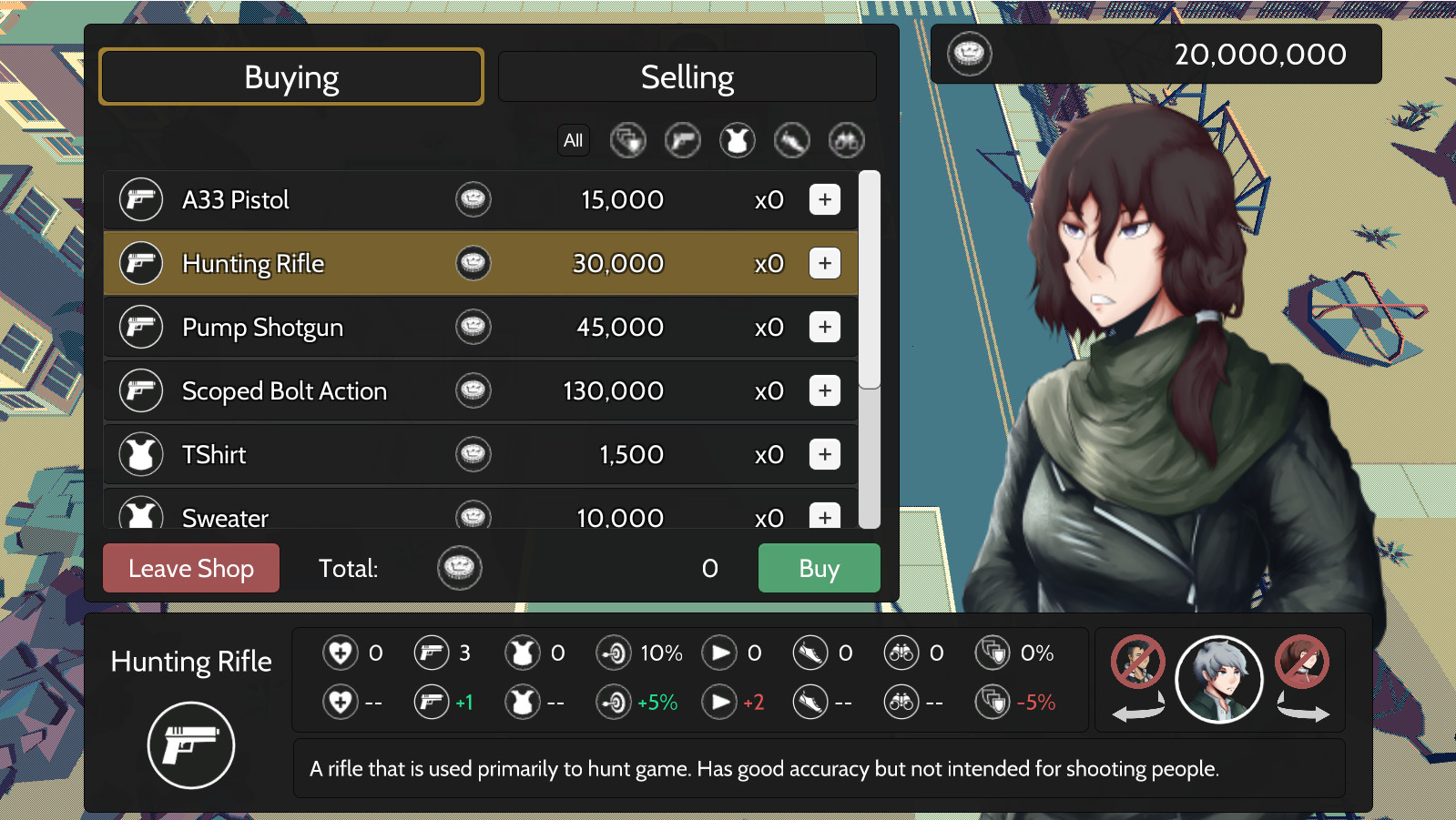Add one A33 Pistol with plus
Viewport: 1456px width, 820px height.
tap(824, 199)
